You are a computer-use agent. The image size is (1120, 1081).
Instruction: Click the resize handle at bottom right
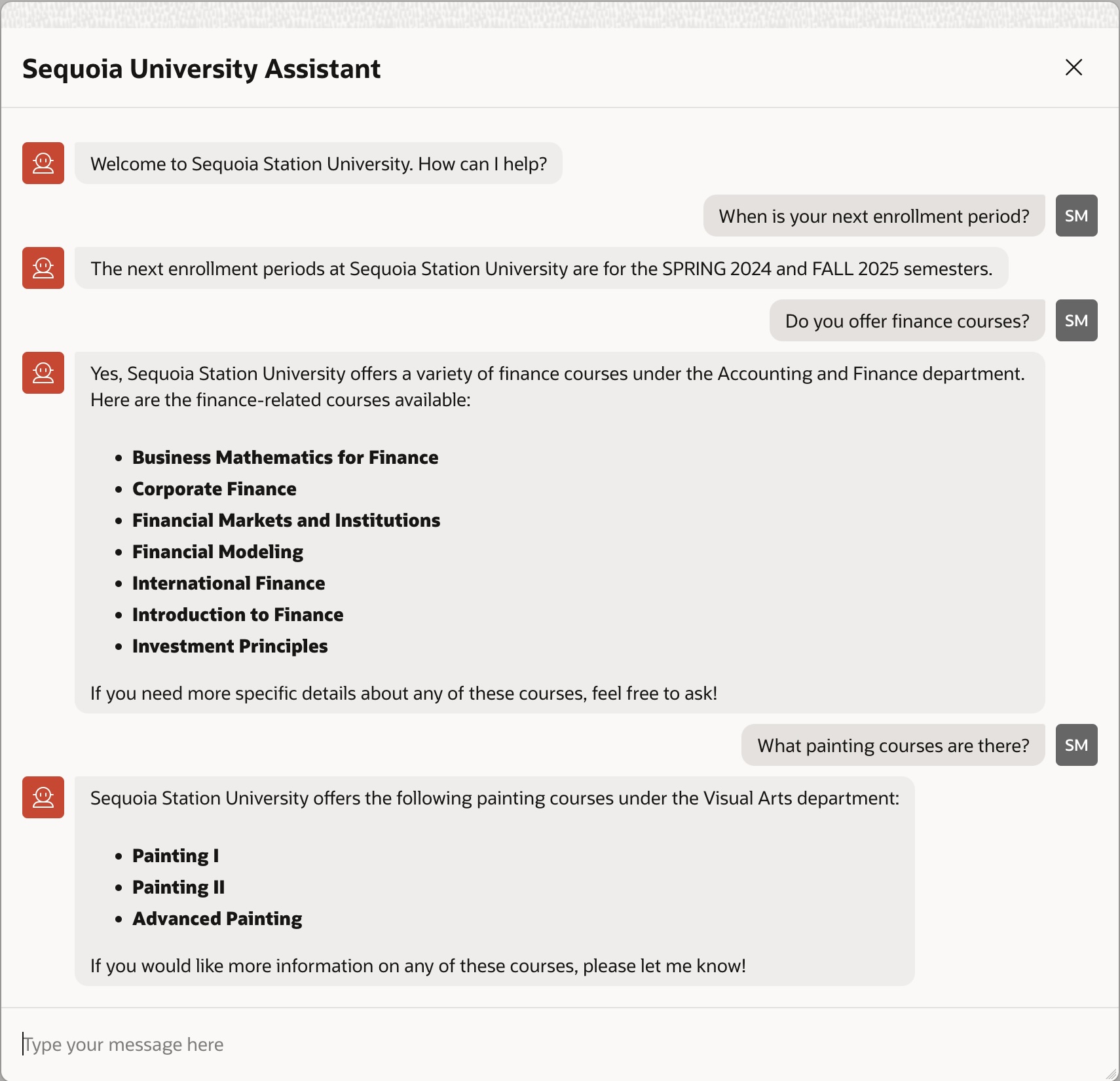click(1112, 1073)
